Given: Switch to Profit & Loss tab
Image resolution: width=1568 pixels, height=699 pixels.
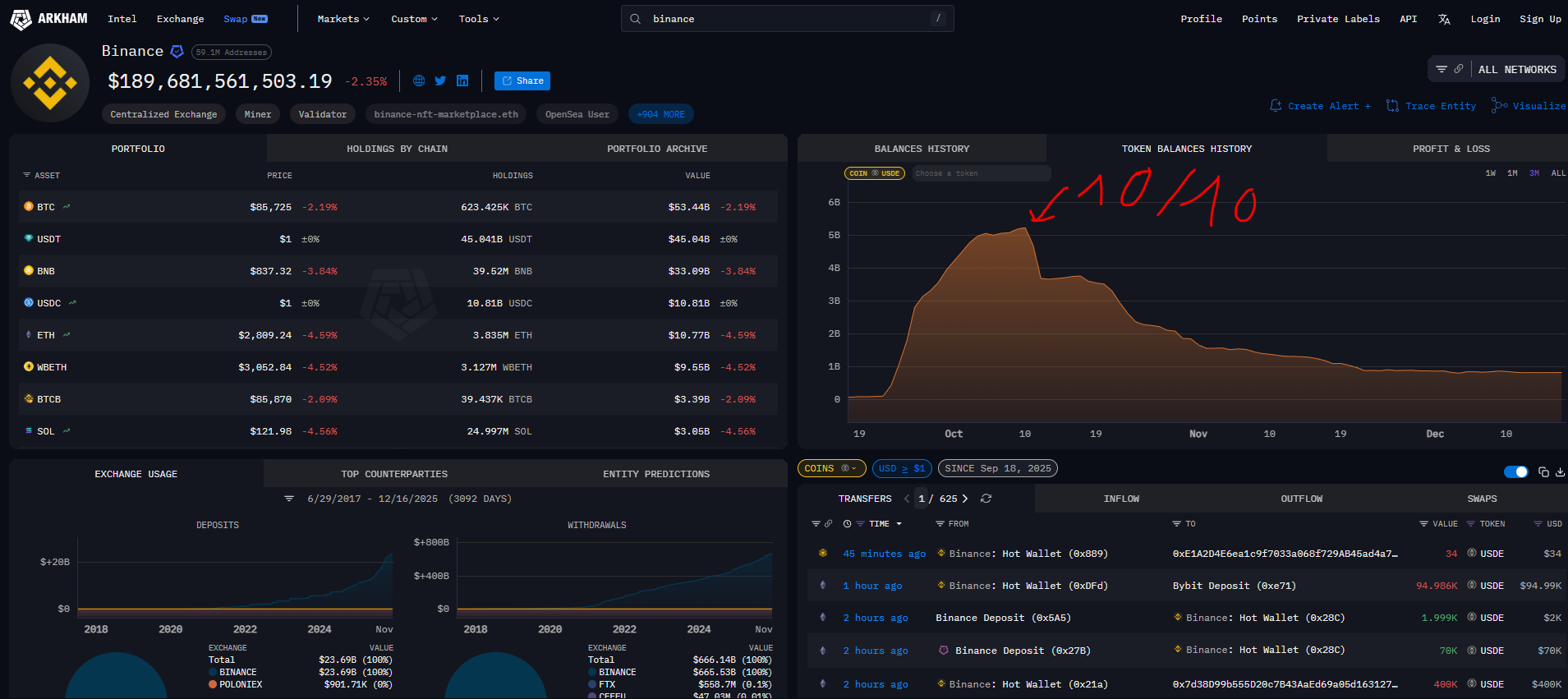Looking at the screenshot, I should 1451,149.
